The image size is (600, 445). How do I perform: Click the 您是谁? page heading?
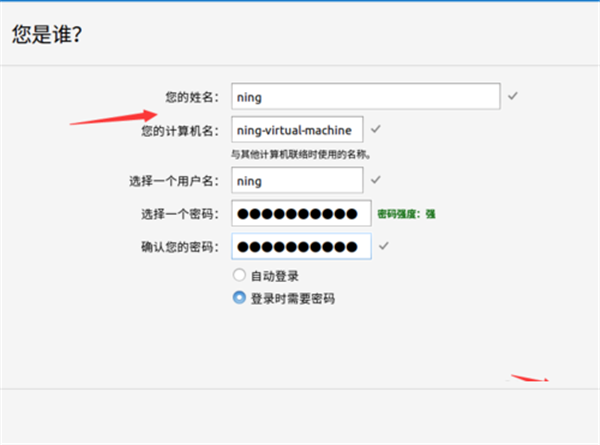pos(47,34)
